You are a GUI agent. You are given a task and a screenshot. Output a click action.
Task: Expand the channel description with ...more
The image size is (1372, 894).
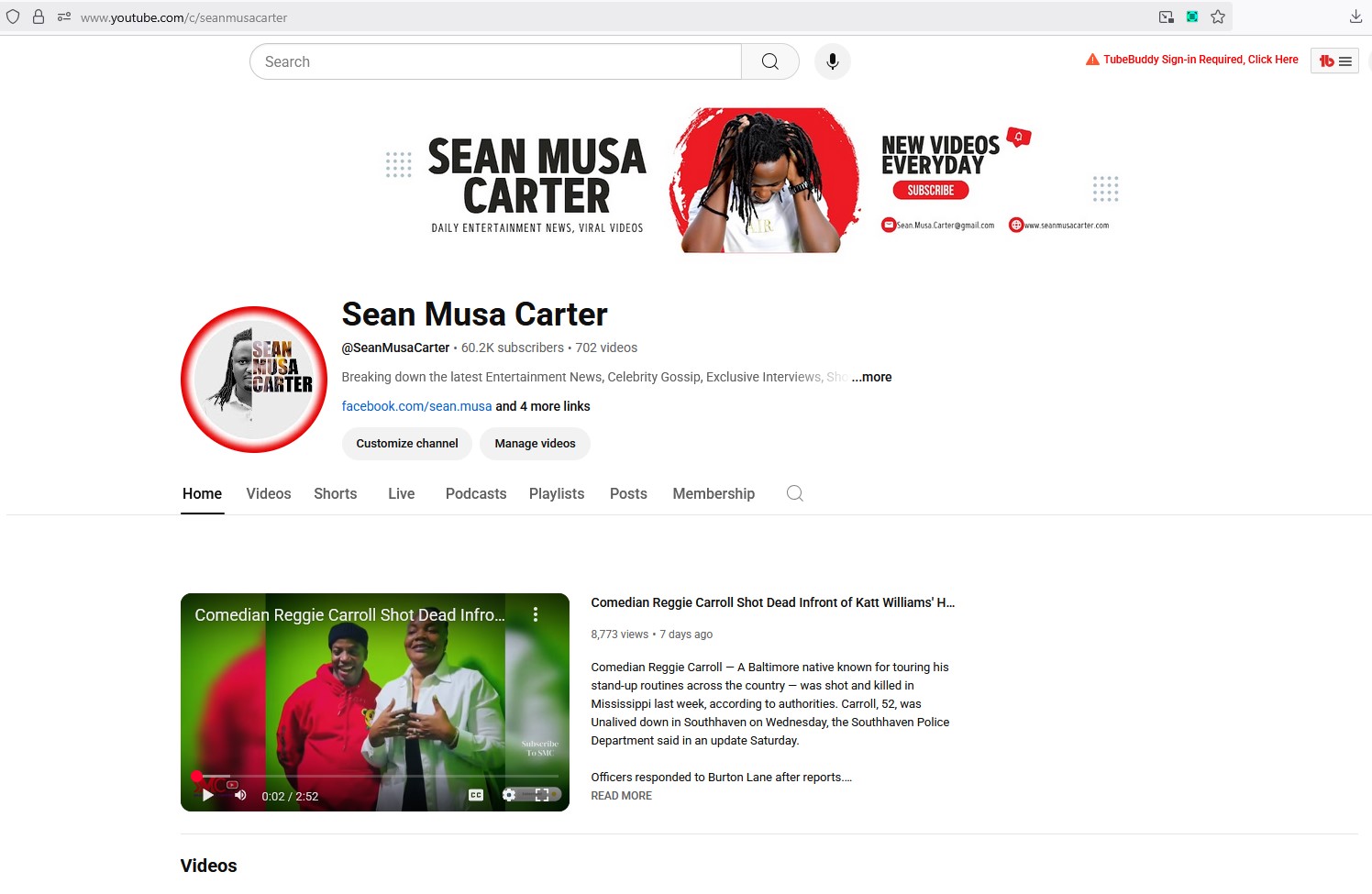[871, 377]
